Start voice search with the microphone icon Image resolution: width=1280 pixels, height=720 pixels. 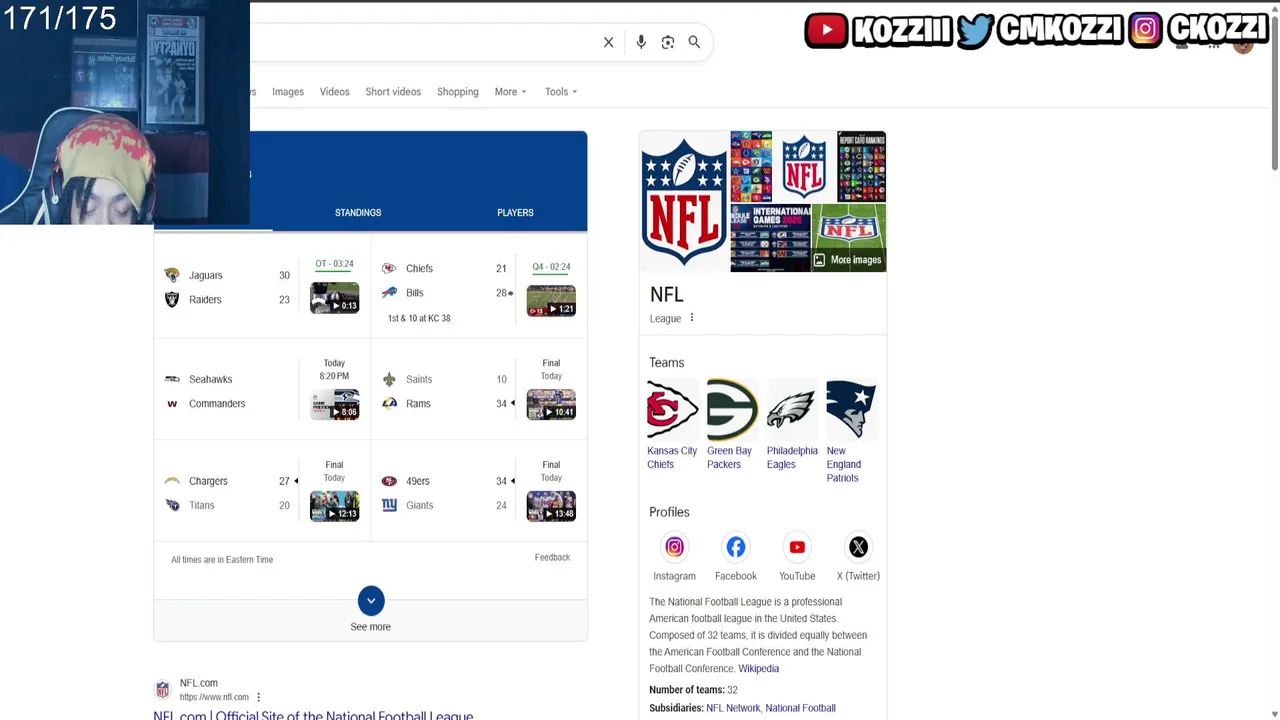pyautogui.click(x=641, y=42)
